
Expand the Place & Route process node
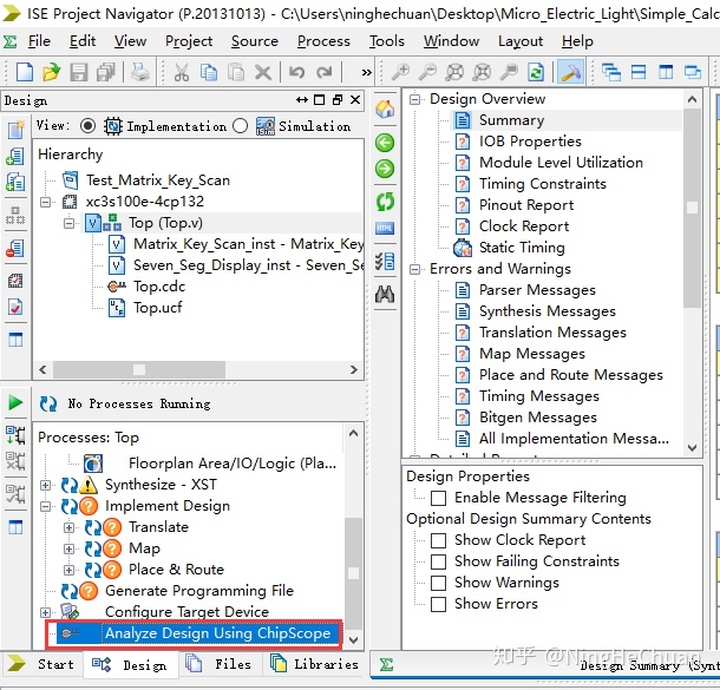69,570
